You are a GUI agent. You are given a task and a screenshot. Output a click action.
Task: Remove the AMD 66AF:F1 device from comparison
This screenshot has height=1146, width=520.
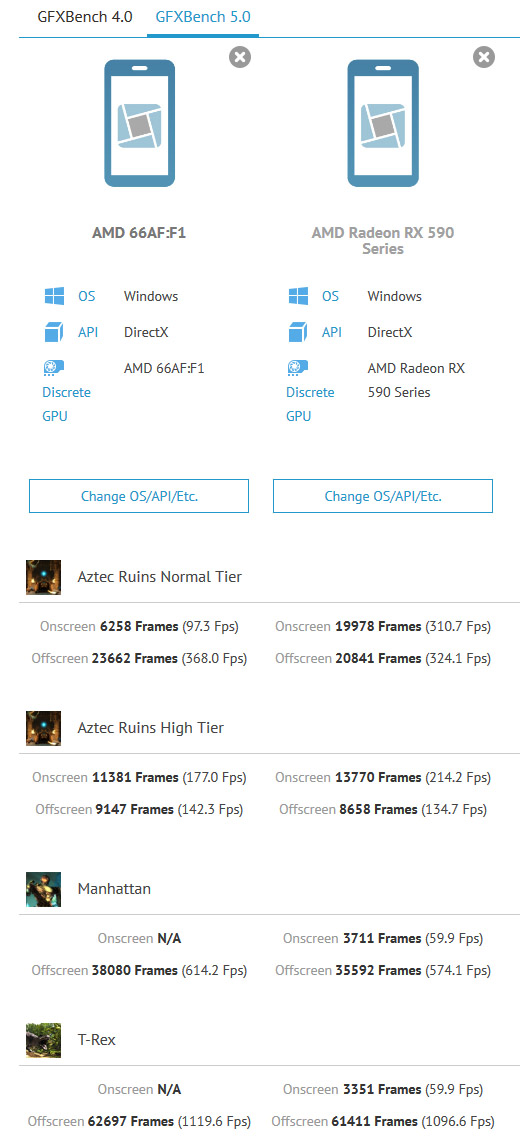click(240, 56)
